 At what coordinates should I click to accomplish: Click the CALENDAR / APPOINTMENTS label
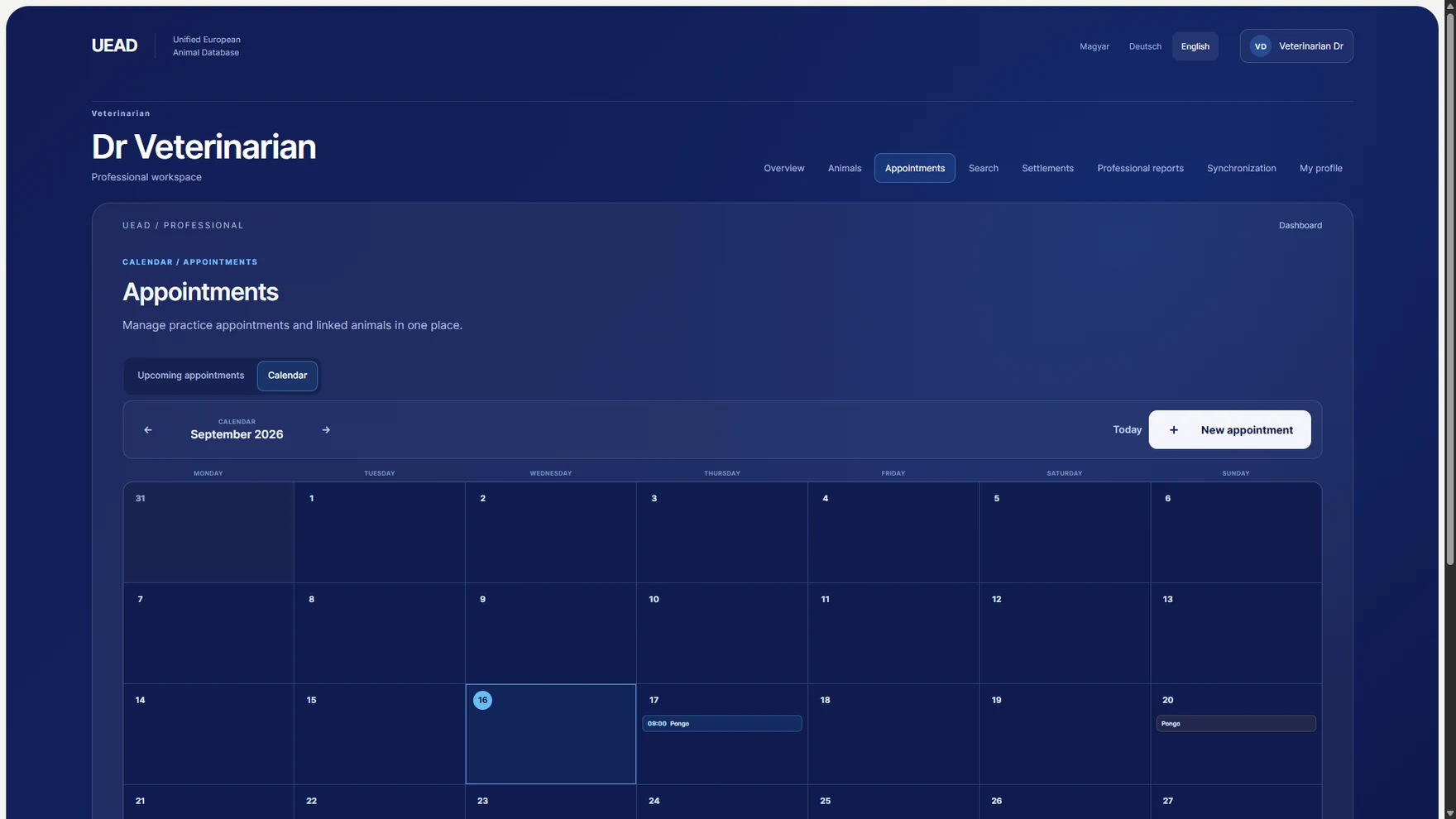click(x=190, y=262)
